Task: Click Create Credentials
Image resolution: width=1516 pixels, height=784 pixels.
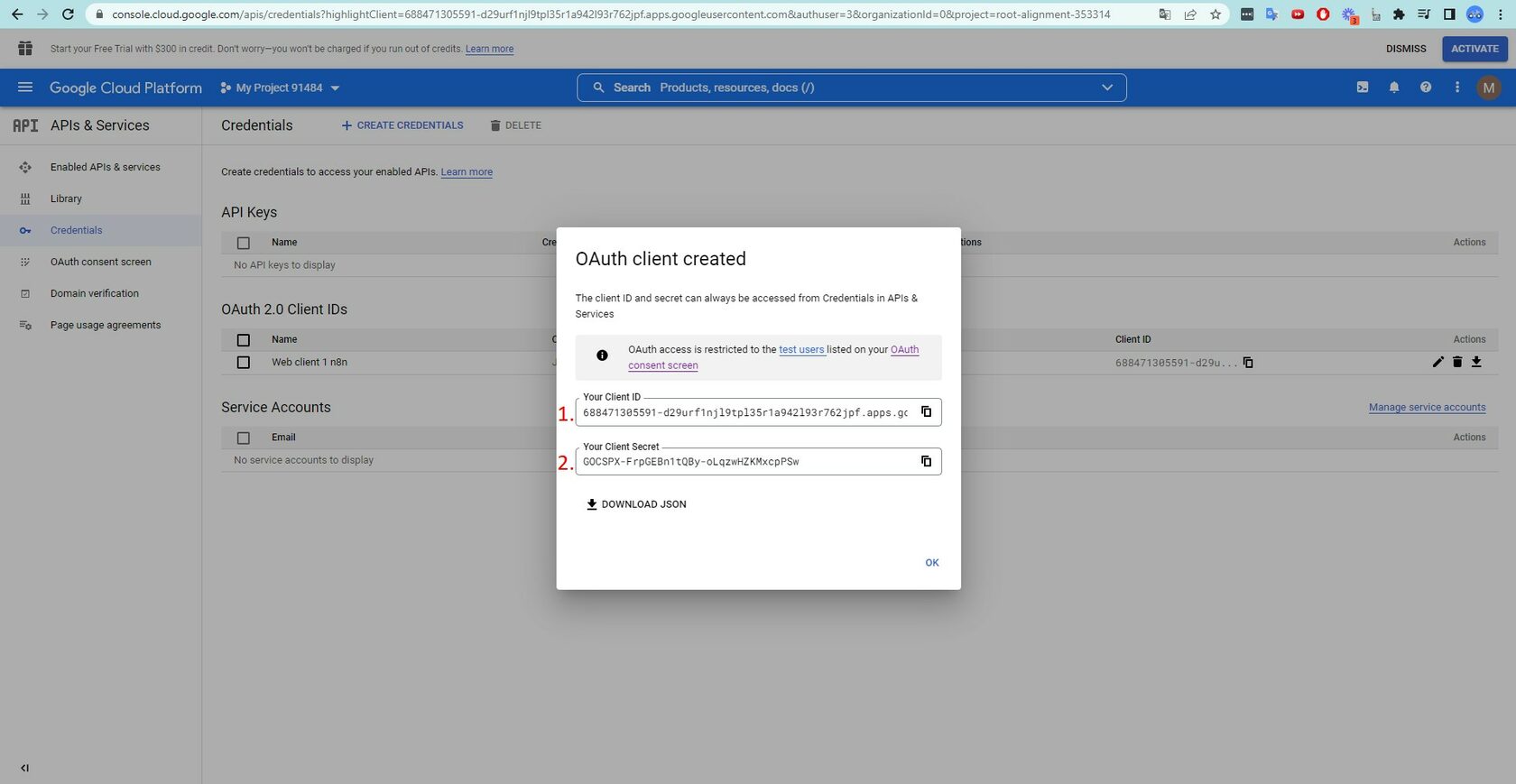Action: click(402, 125)
